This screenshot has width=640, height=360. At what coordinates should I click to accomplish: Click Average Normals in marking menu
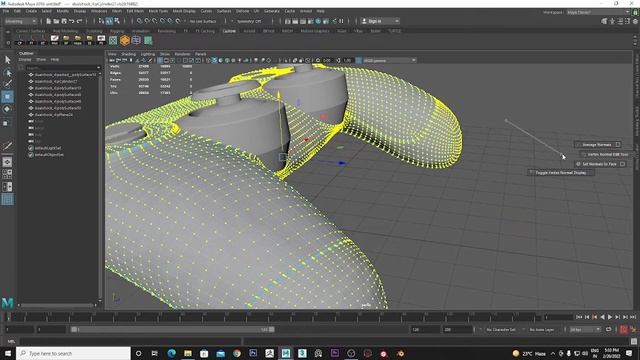click(x=596, y=144)
